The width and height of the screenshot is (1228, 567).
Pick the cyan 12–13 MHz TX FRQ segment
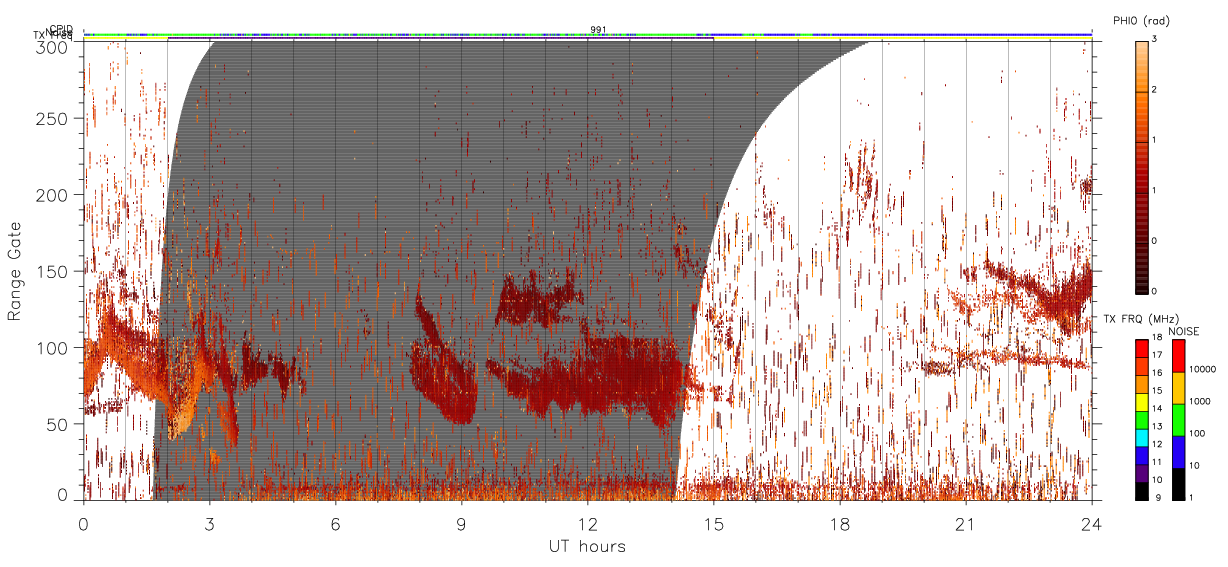point(1141,438)
